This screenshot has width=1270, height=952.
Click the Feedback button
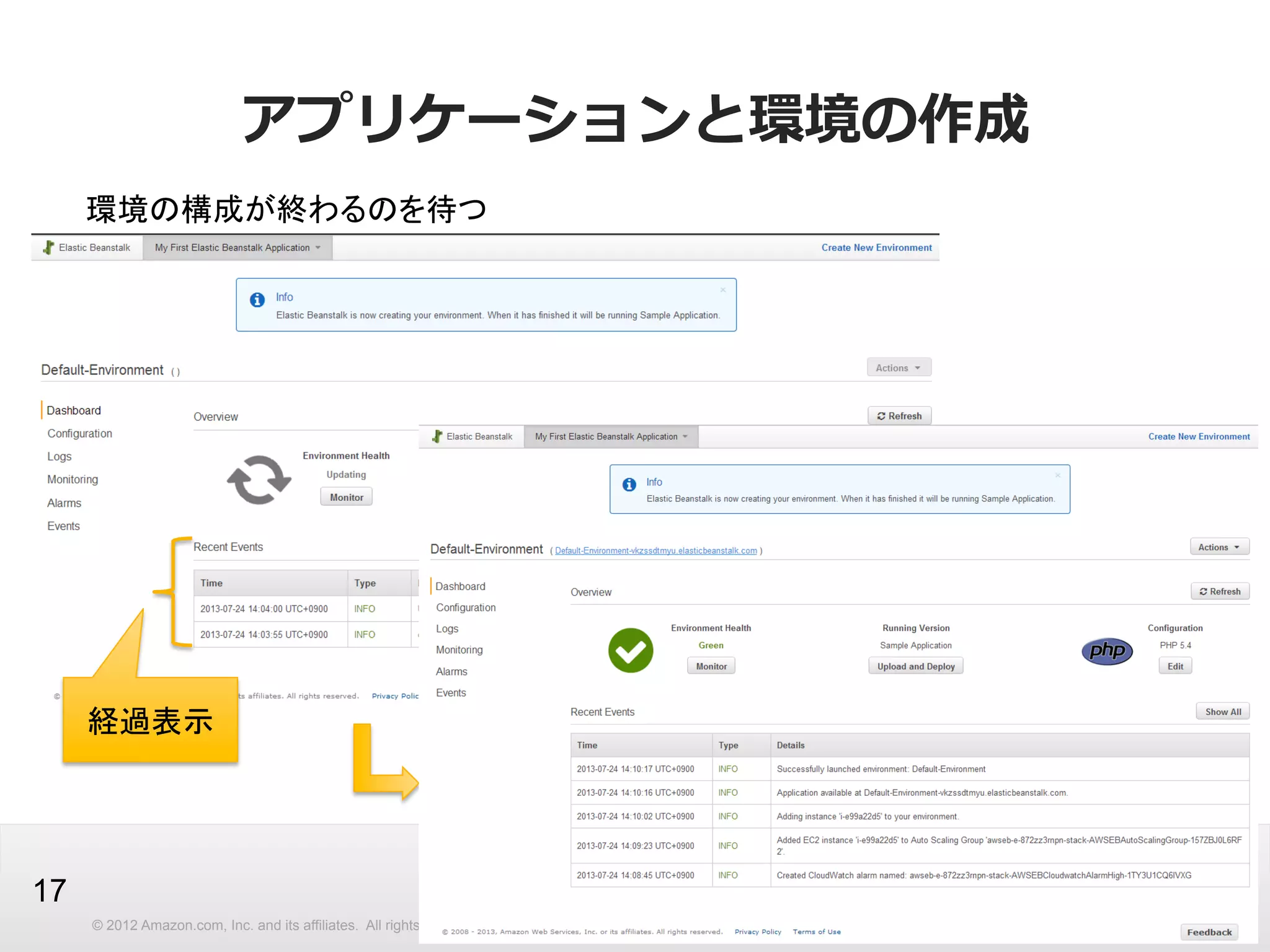1209,932
